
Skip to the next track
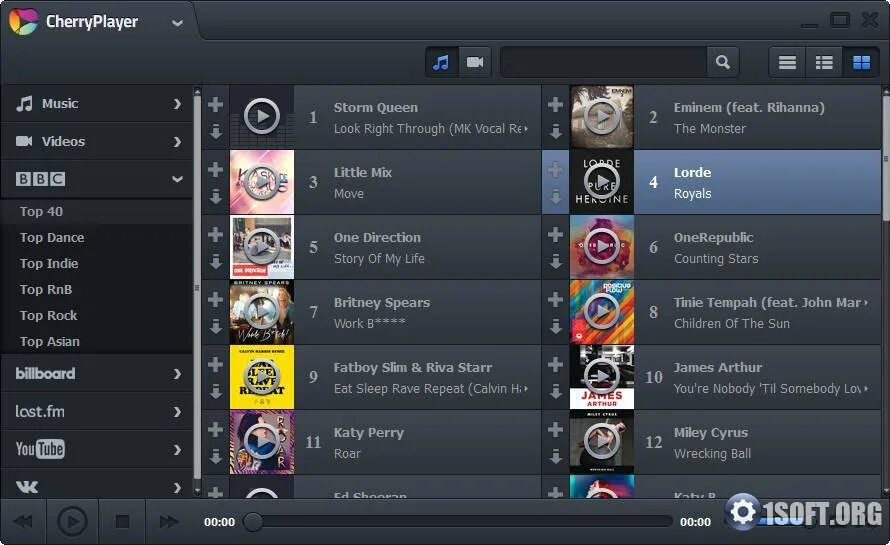coord(169,521)
